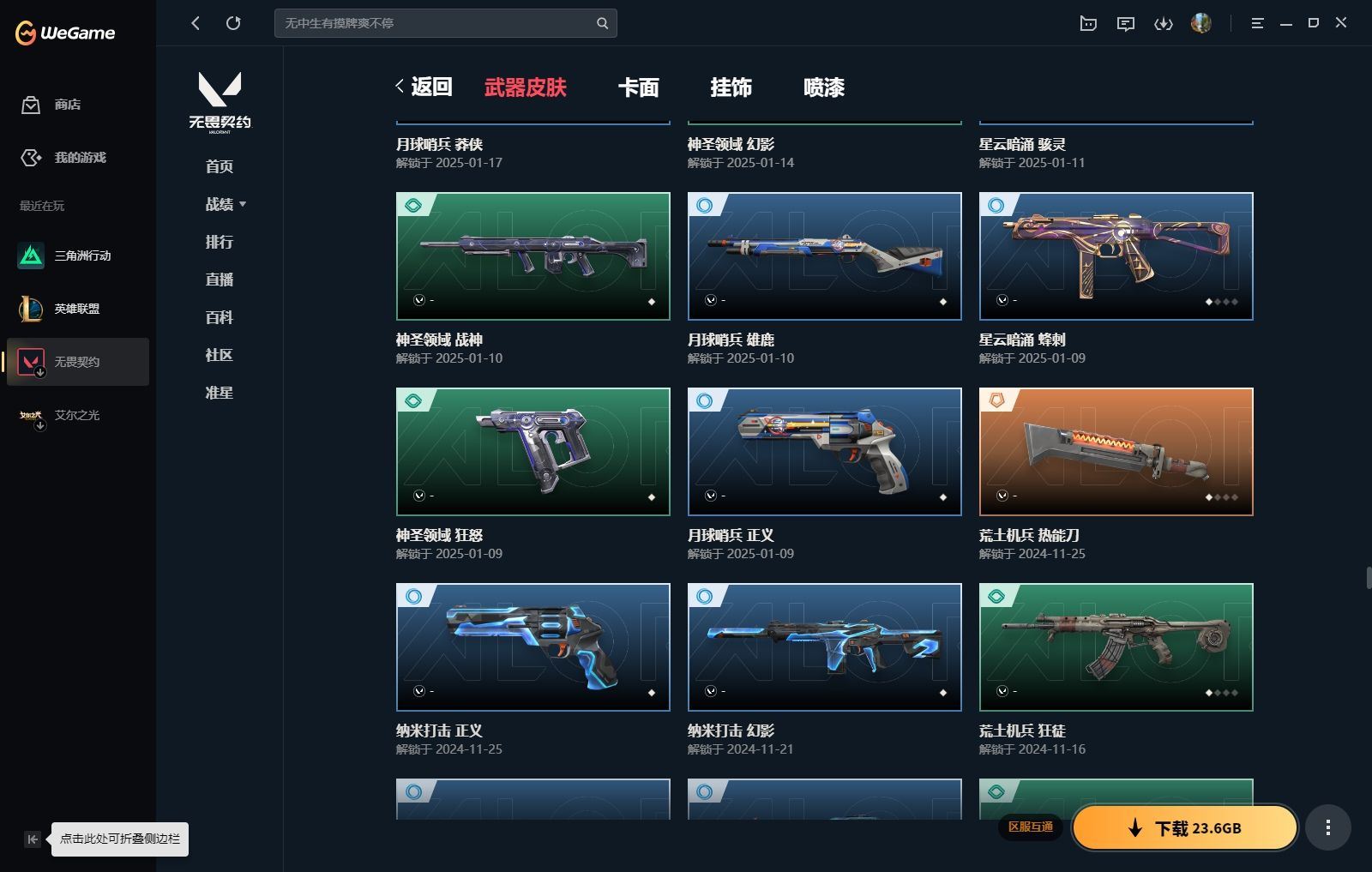
Task: Click the search magnifier icon
Action: point(602,23)
